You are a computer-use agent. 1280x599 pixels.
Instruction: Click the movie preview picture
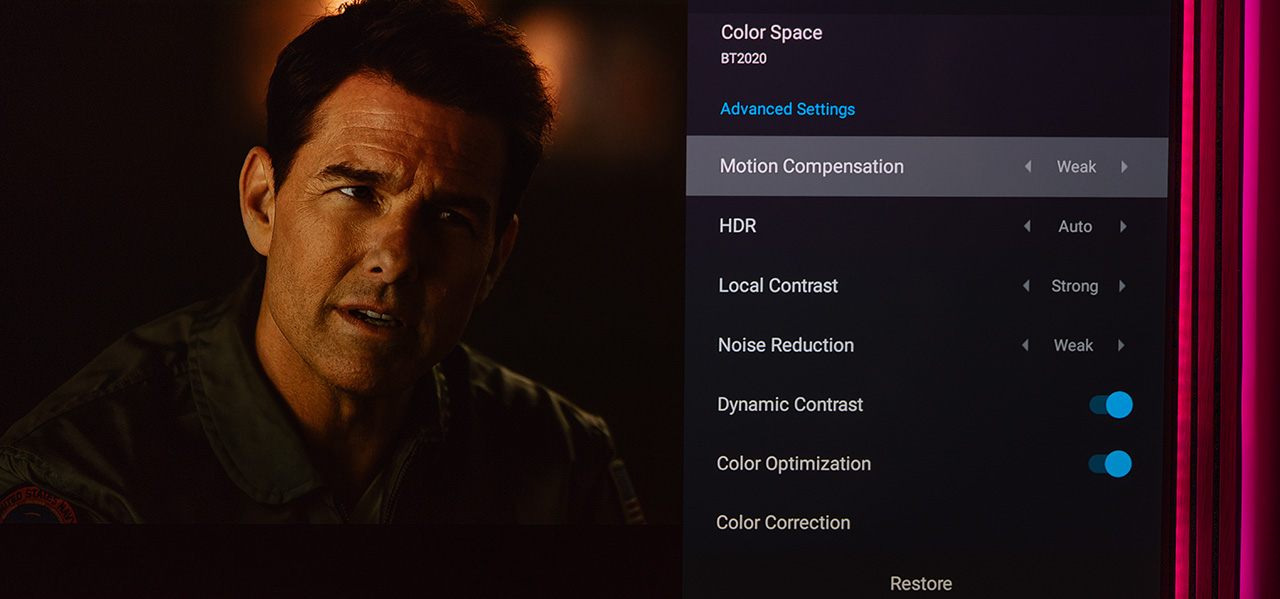tap(340, 260)
